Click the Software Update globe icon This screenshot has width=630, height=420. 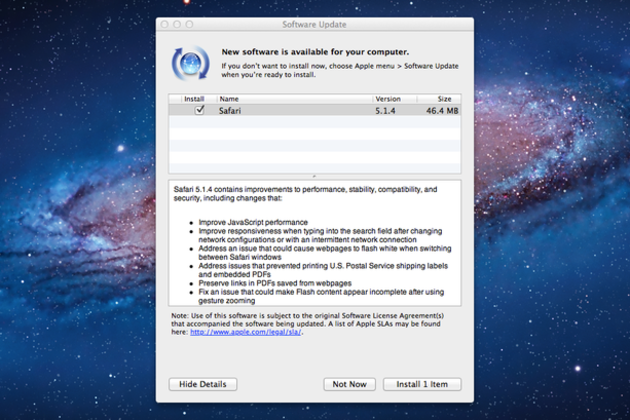[x=192, y=62]
